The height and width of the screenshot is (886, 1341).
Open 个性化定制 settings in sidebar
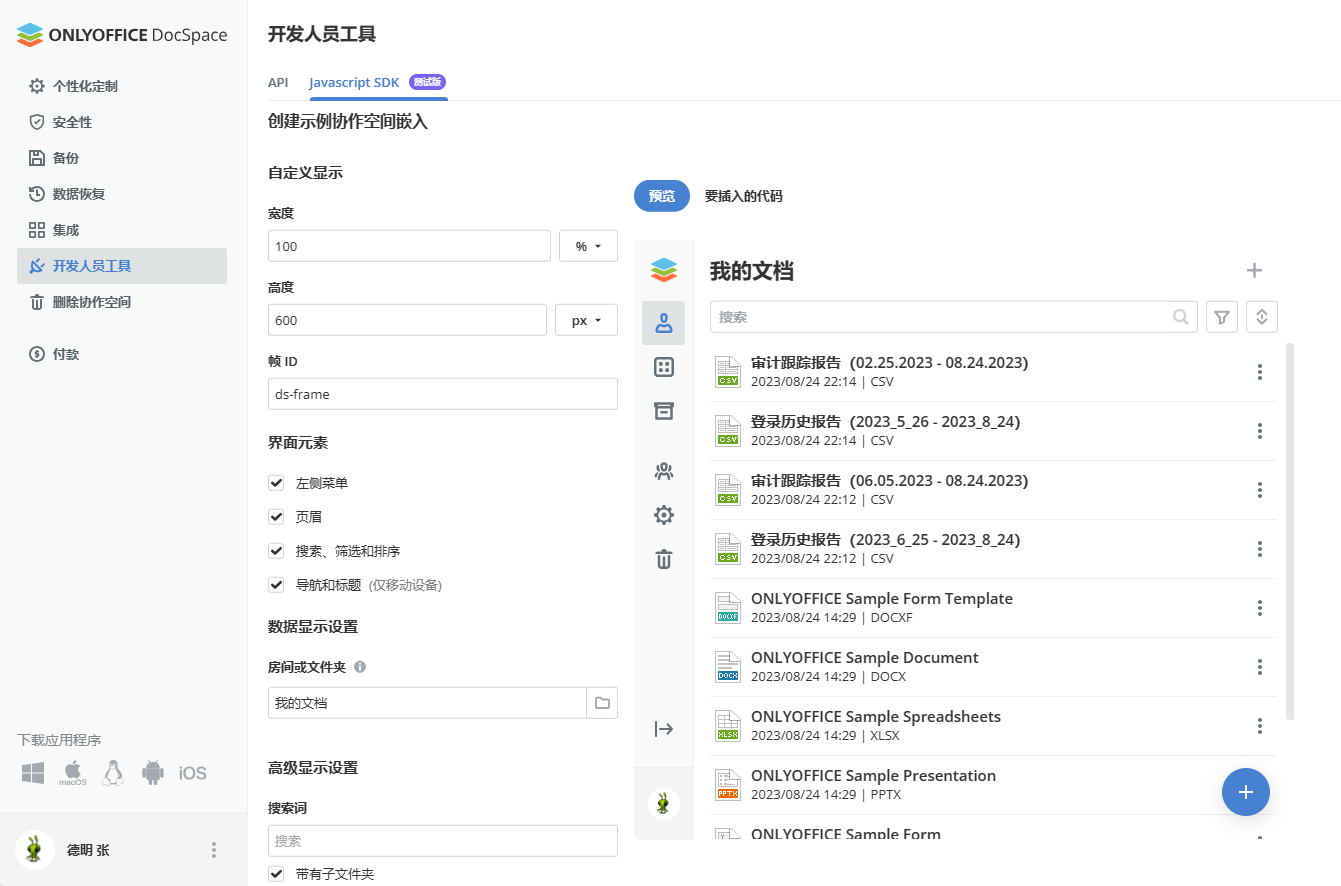[x=122, y=86]
